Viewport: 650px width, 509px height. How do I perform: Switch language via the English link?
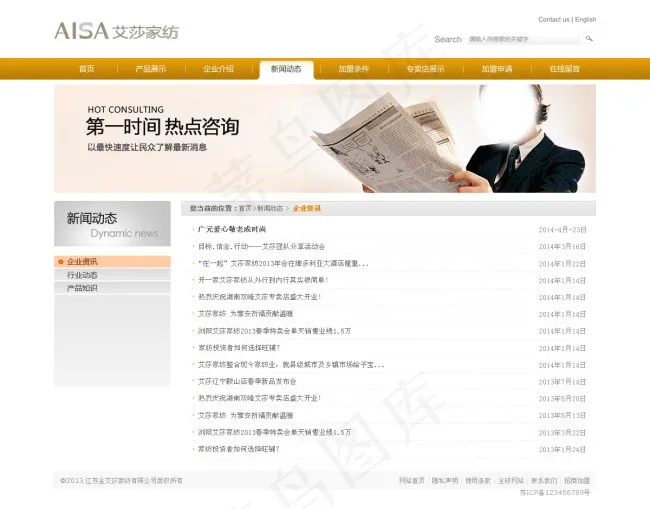pyautogui.click(x=585, y=19)
